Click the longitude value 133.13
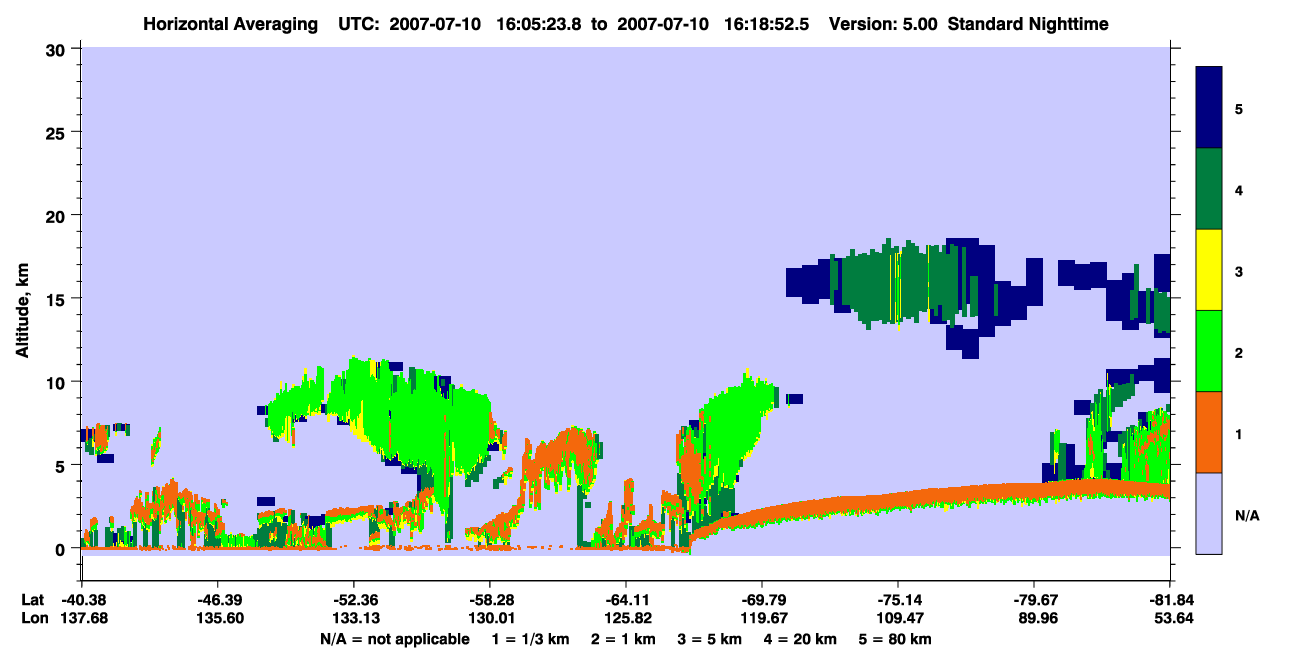This screenshot has height=667, width=1300. [354, 618]
